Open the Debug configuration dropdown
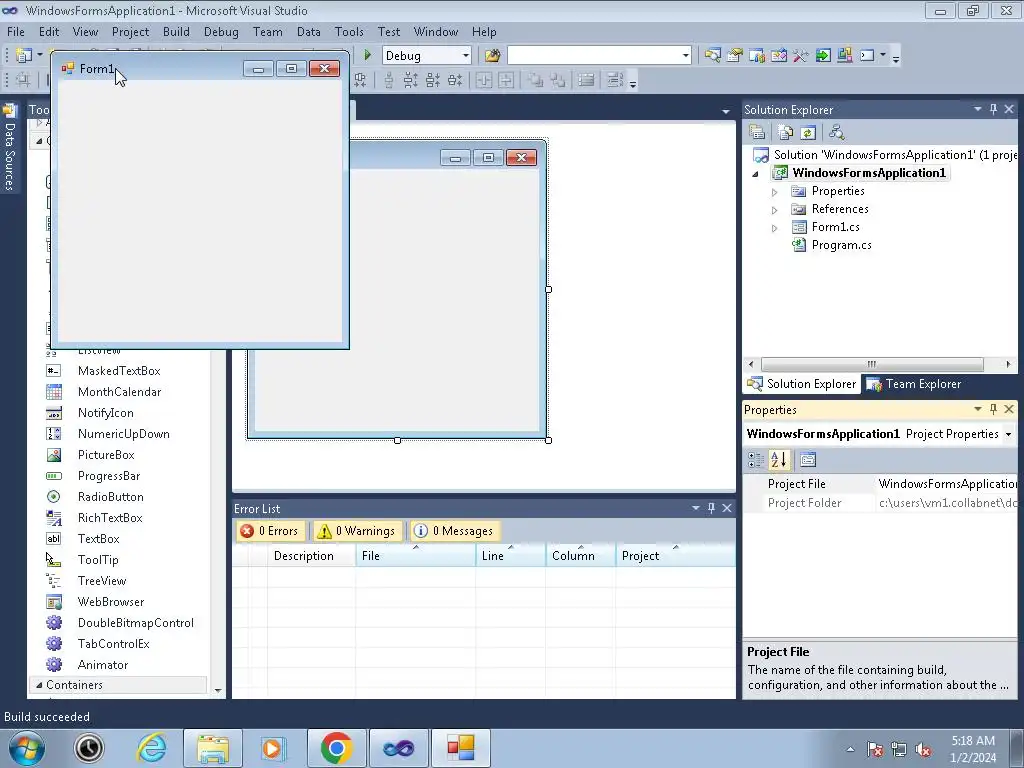 pyautogui.click(x=466, y=56)
